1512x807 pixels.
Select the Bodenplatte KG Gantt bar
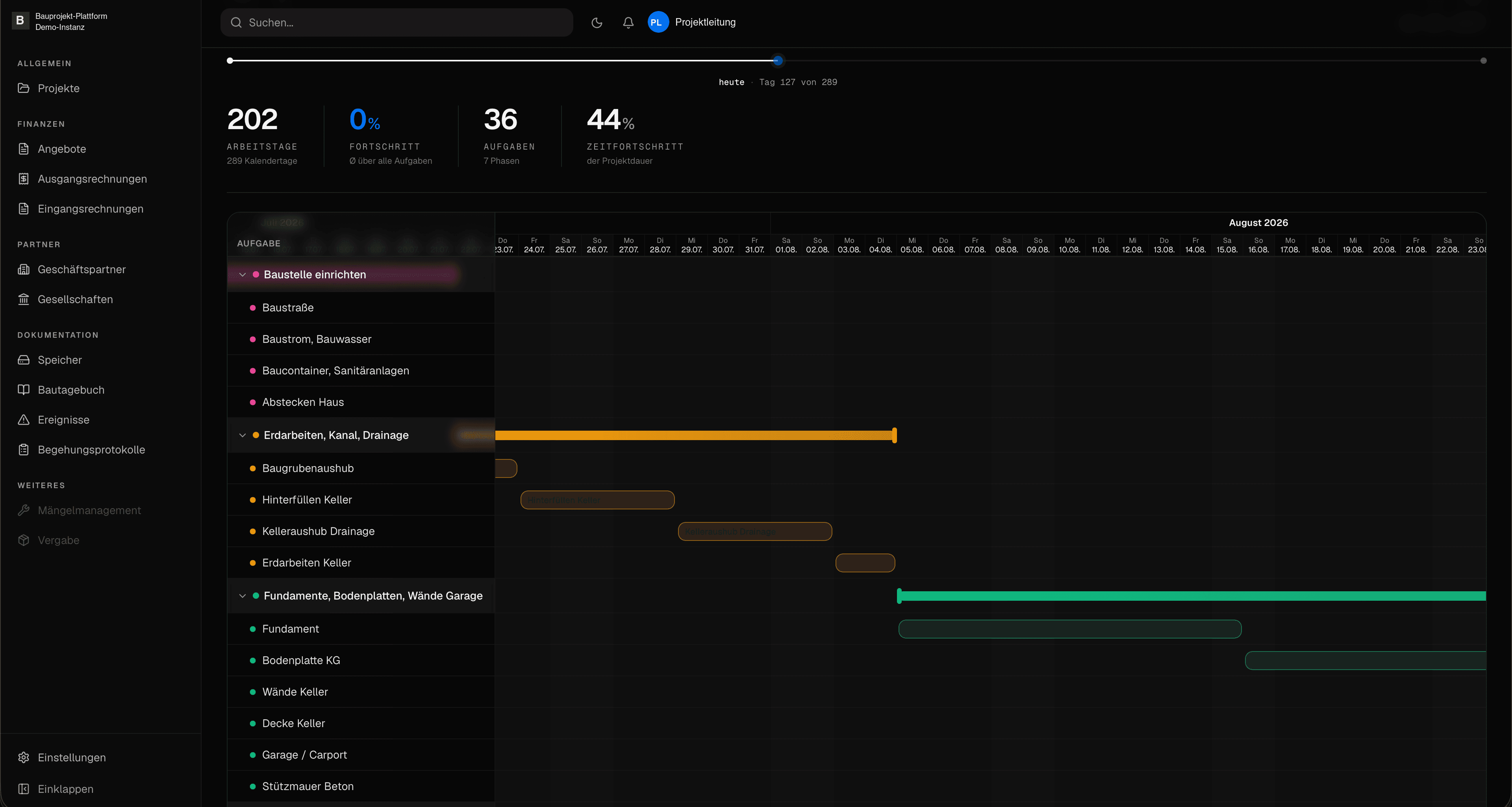[x=1366, y=660]
